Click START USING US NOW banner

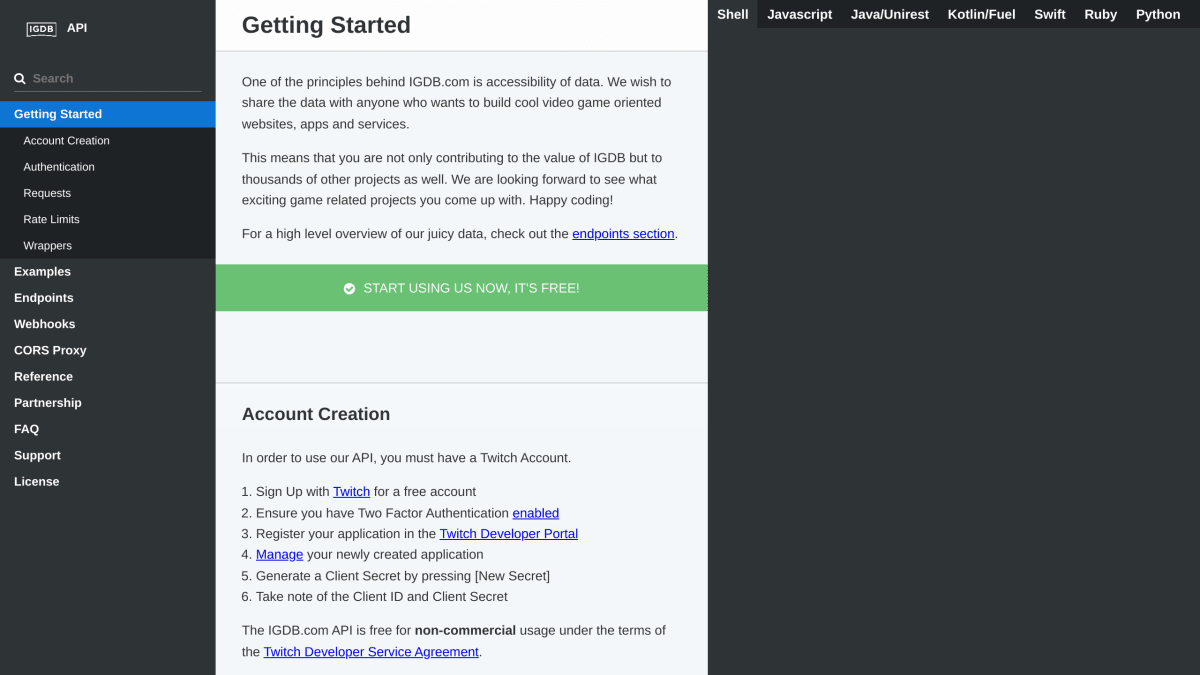coord(461,288)
